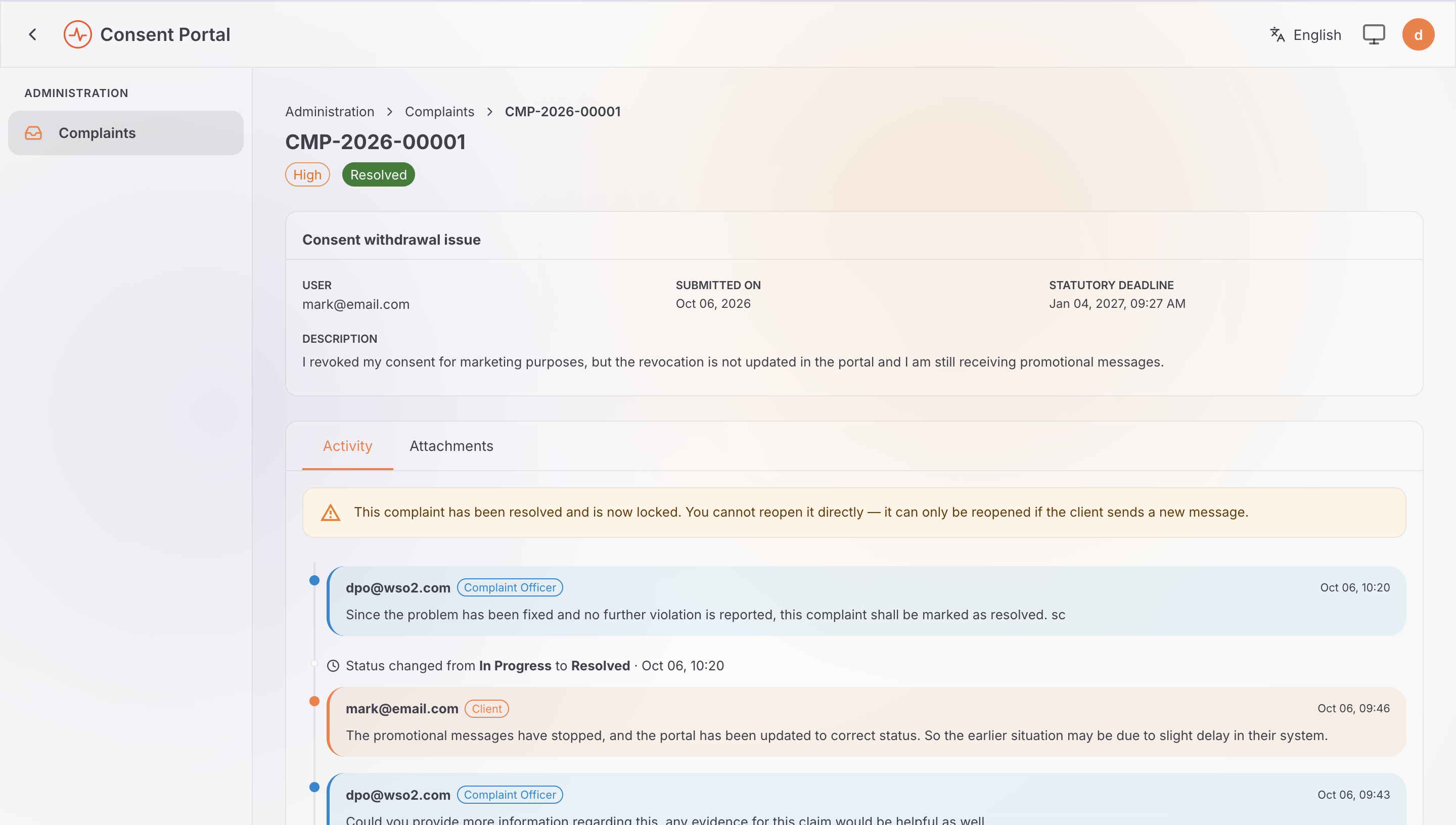
Task: Click the marked as resolved comment text
Action: coord(705,615)
